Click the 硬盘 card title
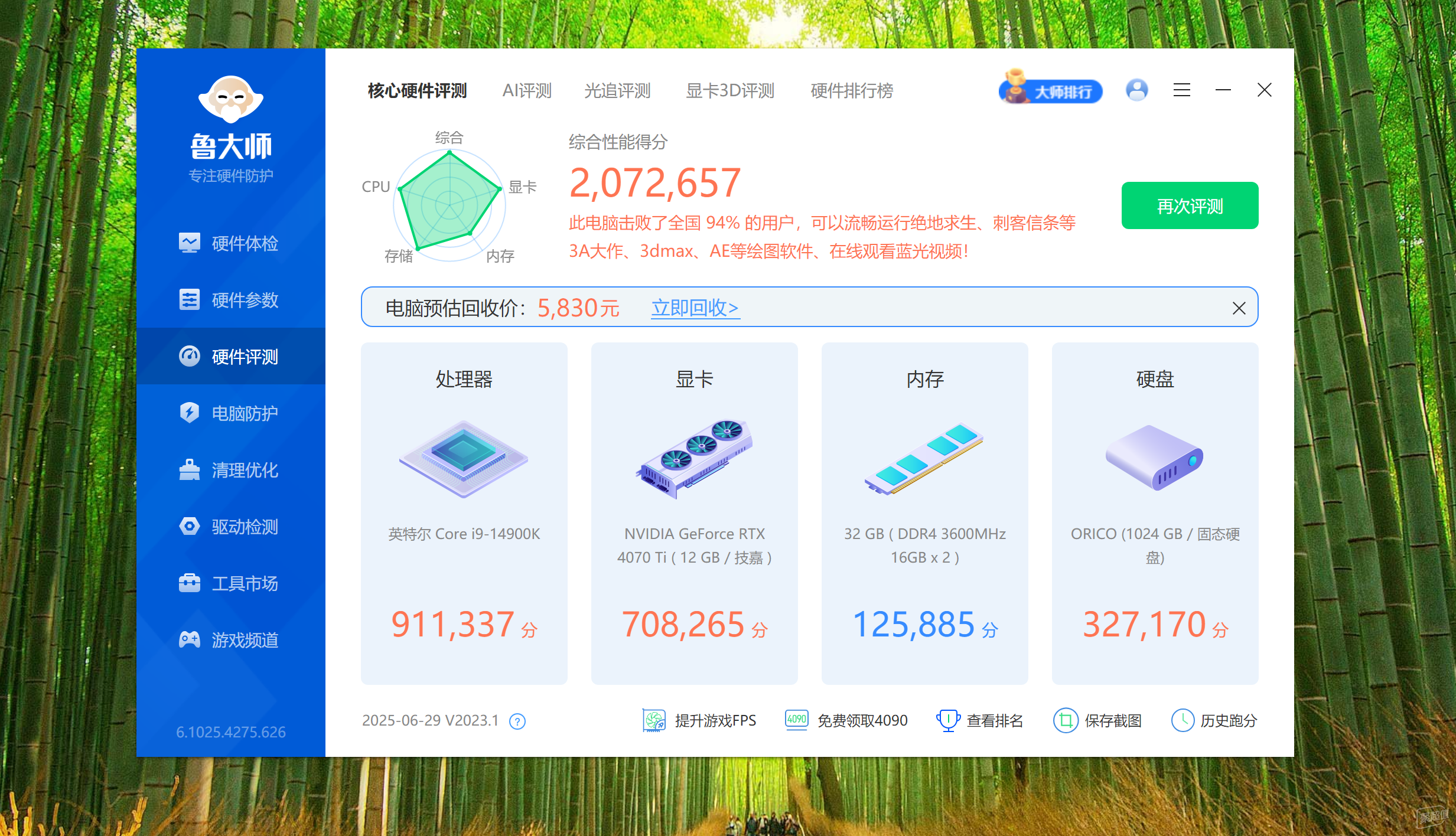Screen dimensions: 1456x836 [x=1155, y=379]
